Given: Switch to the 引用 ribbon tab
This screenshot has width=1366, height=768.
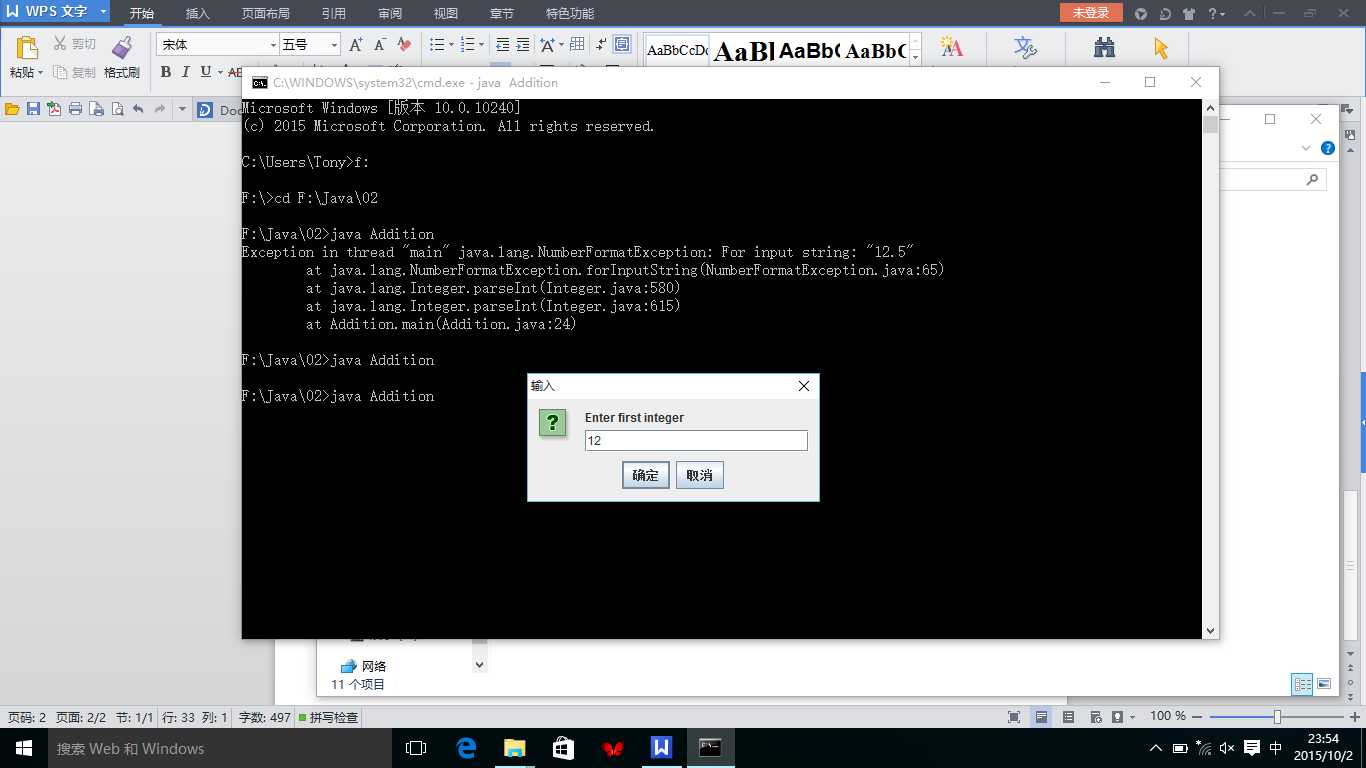Looking at the screenshot, I should point(334,14).
